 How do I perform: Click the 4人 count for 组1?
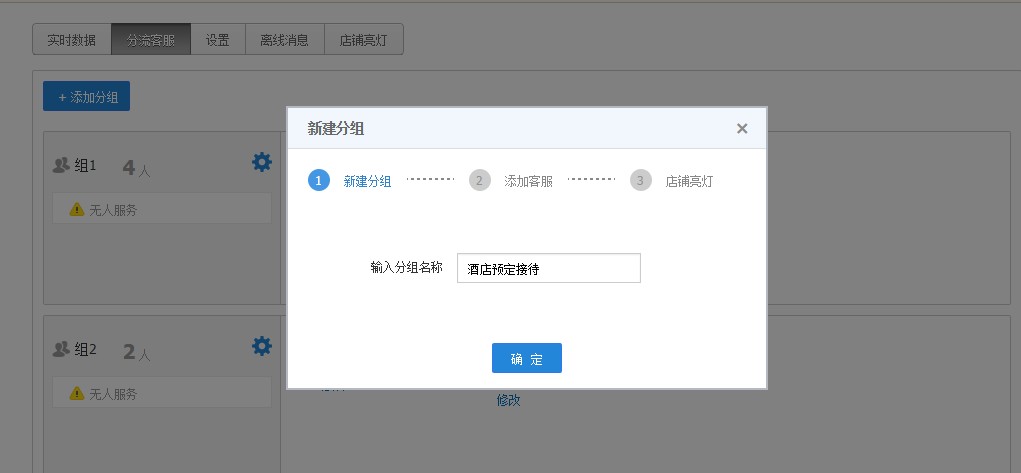[137, 169]
